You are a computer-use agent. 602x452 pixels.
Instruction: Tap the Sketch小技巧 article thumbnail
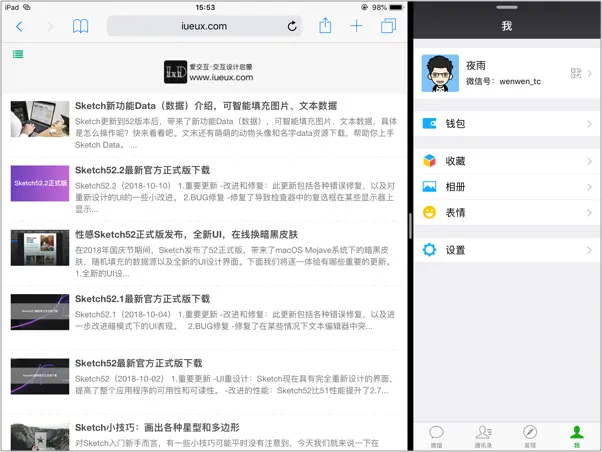click(40, 437)
